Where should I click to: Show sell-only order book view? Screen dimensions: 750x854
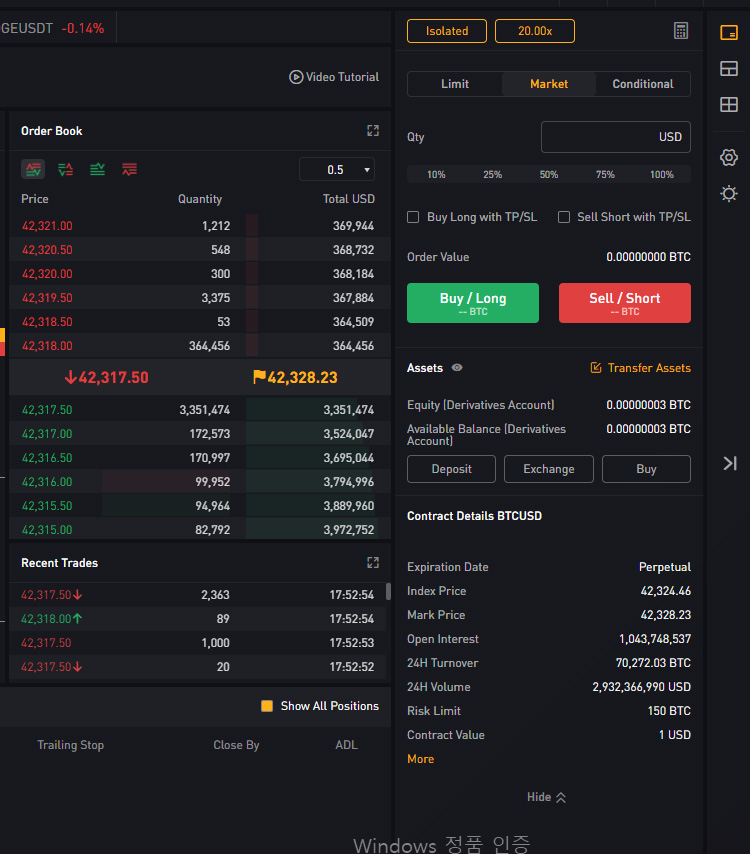(x=130, y=169)
